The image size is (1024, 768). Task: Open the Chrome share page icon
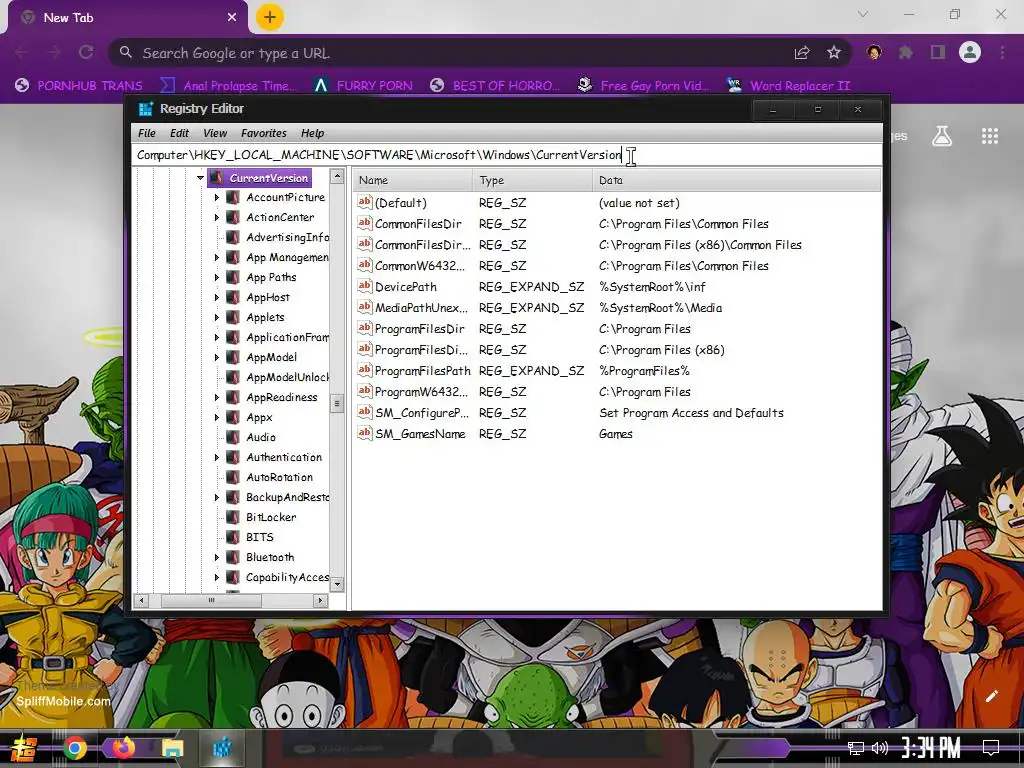coord(802,53)
